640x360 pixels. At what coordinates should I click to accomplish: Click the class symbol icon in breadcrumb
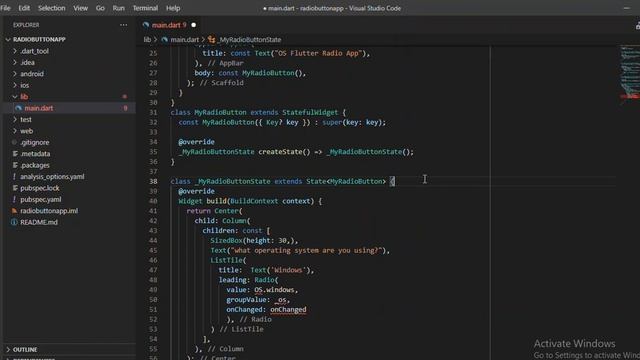pos(211,40)
